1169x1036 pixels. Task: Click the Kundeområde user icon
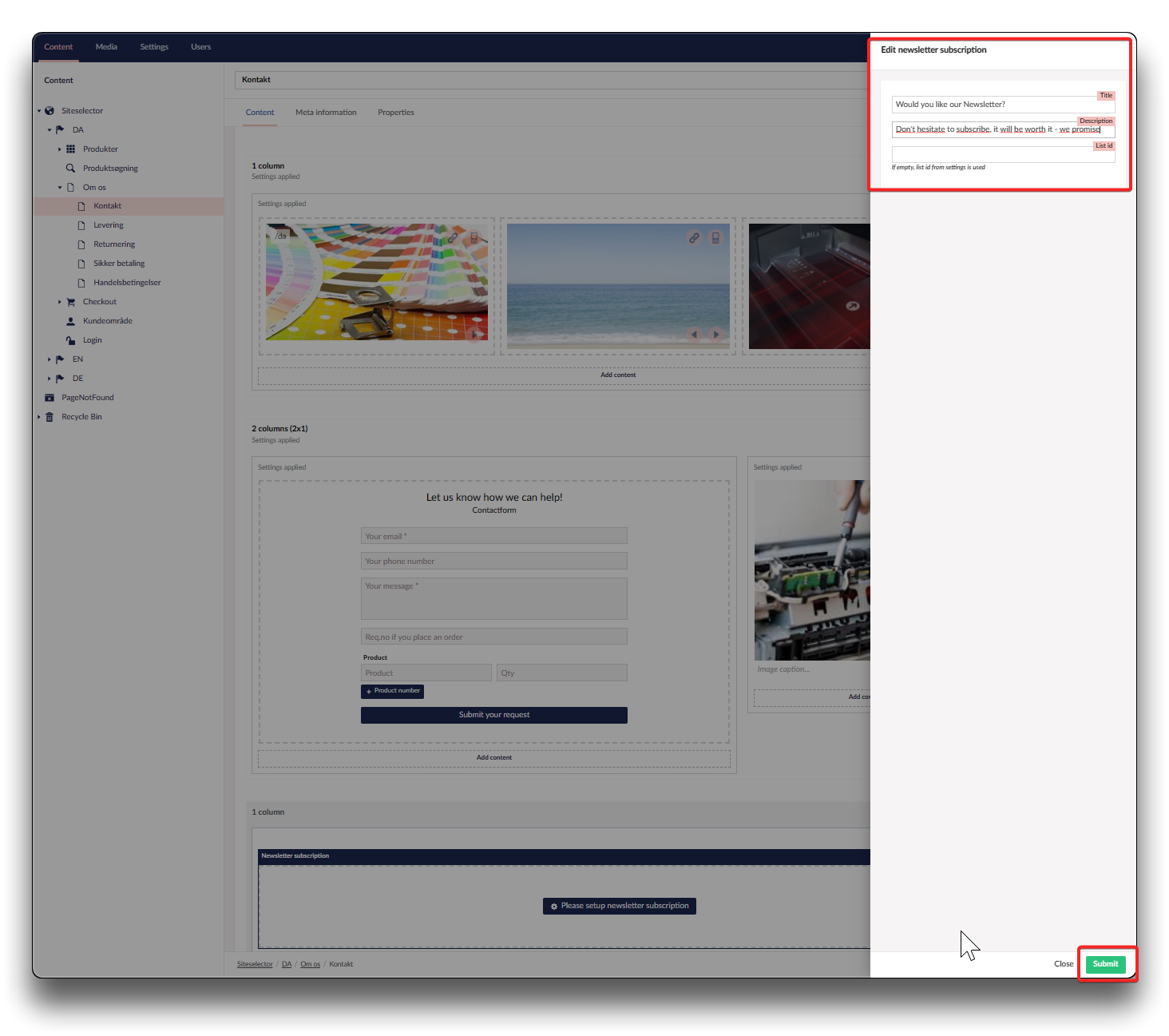coord(70,321)
